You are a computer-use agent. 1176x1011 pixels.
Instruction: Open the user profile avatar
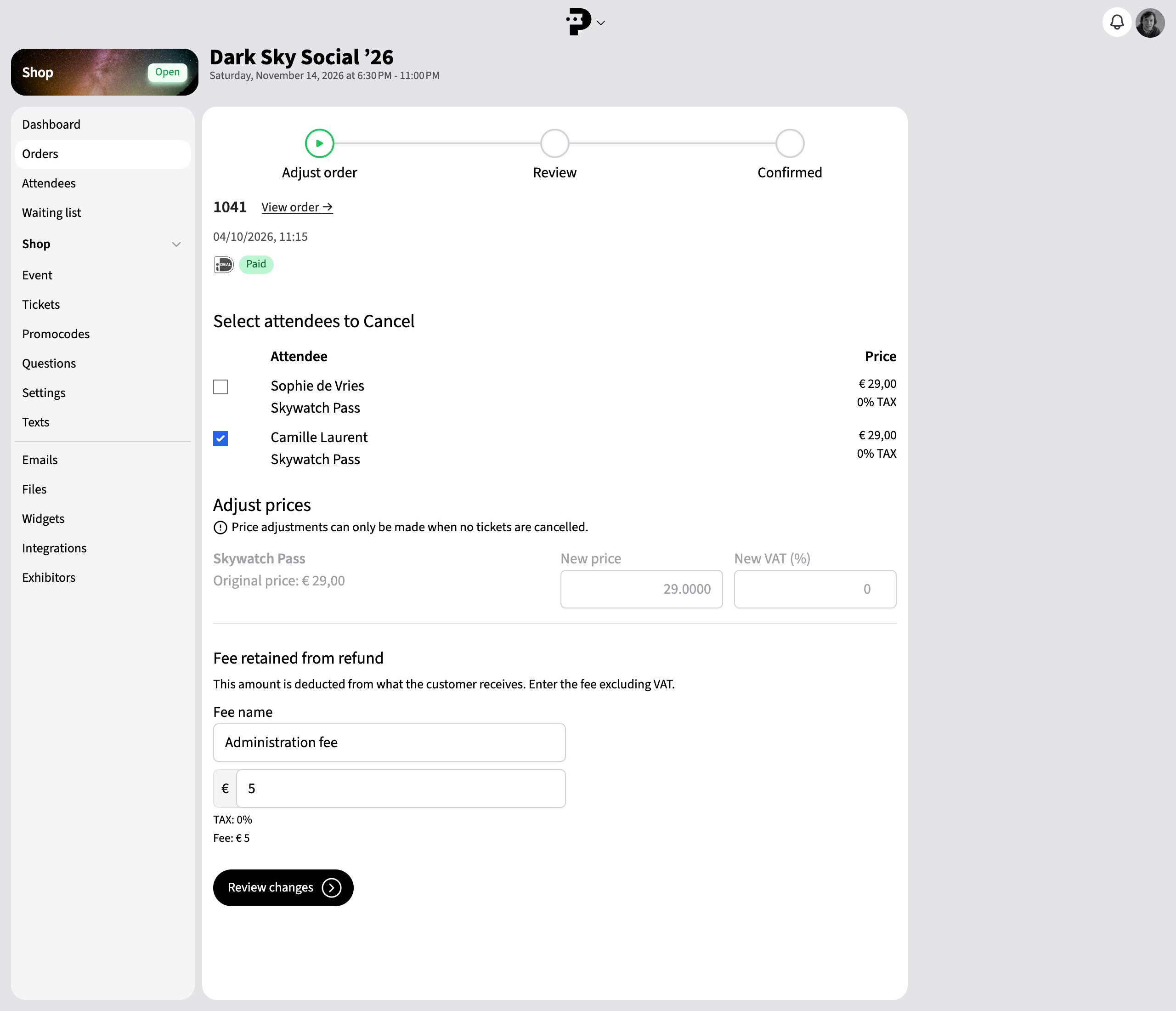1150,23
